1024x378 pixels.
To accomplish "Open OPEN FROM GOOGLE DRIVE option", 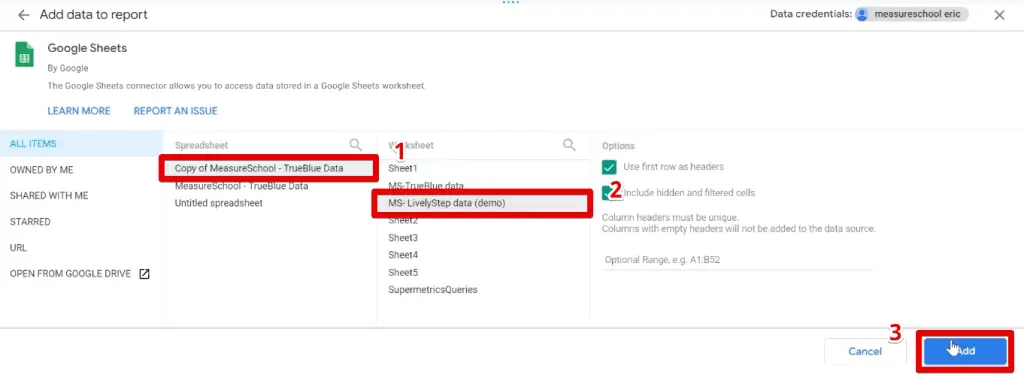I will (81, 274).
